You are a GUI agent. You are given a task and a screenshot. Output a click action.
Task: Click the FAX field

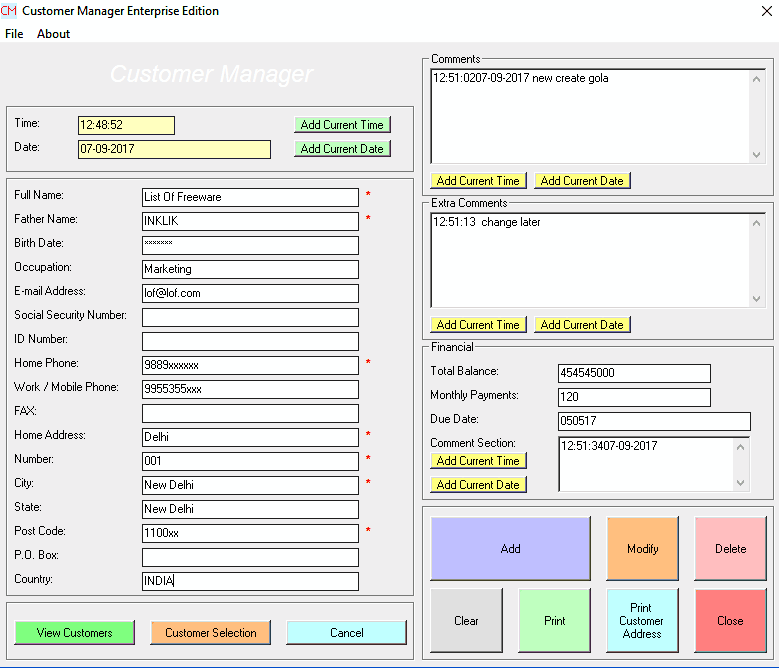point(250,413)
